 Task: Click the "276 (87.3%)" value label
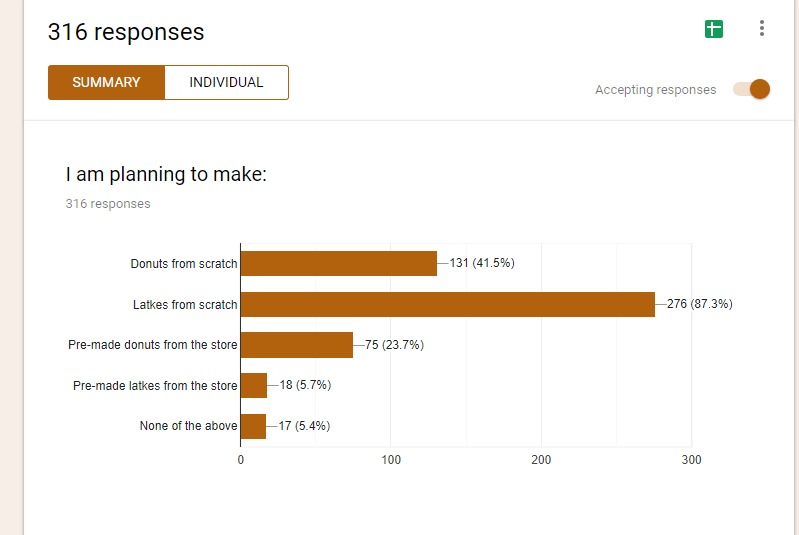699,304
